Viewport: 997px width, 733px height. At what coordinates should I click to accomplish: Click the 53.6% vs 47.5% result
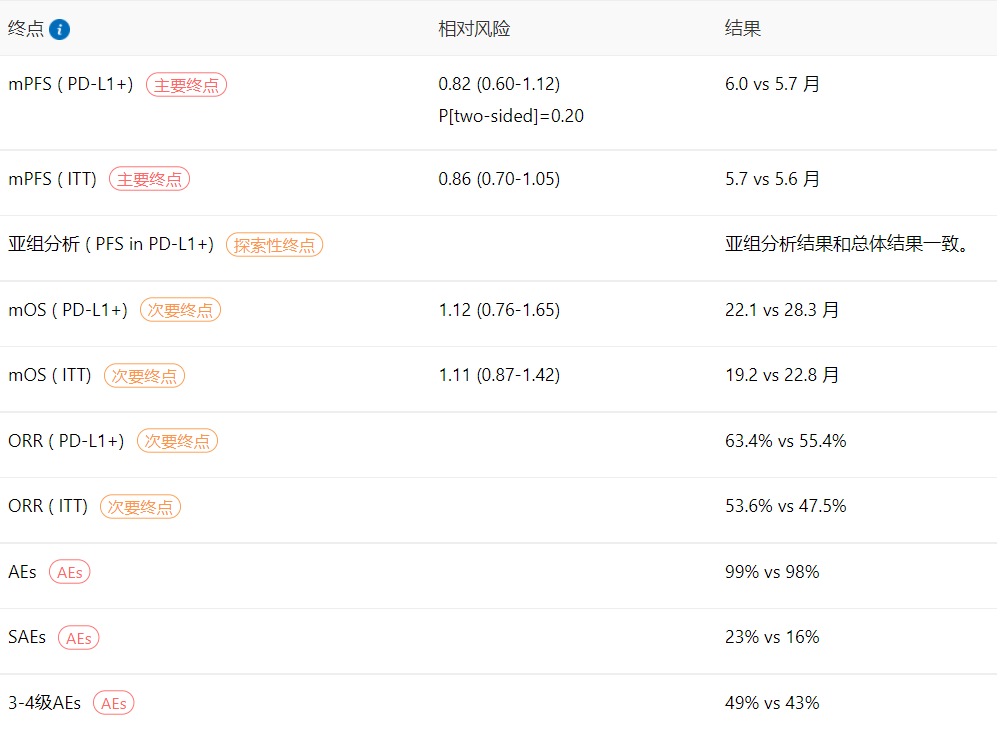(x=786, y=506)
